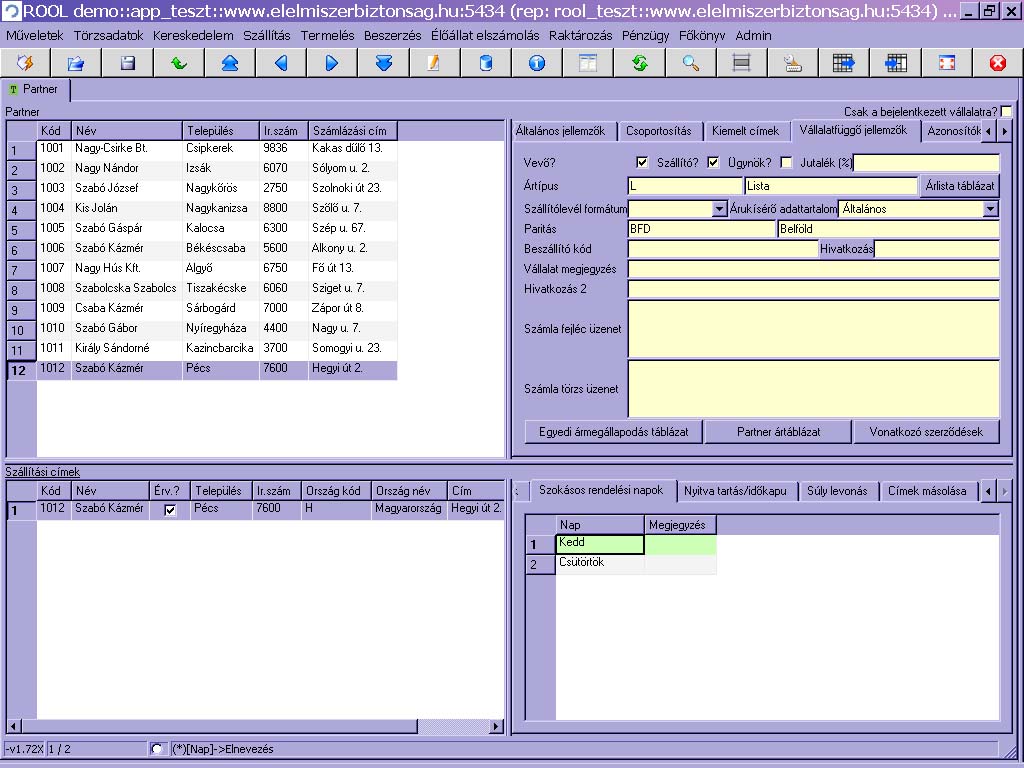Enable Csak a bejelentkezett vállalatra checkbox
This screenshot has width=1024, height=768.
tap(1006, 112)
